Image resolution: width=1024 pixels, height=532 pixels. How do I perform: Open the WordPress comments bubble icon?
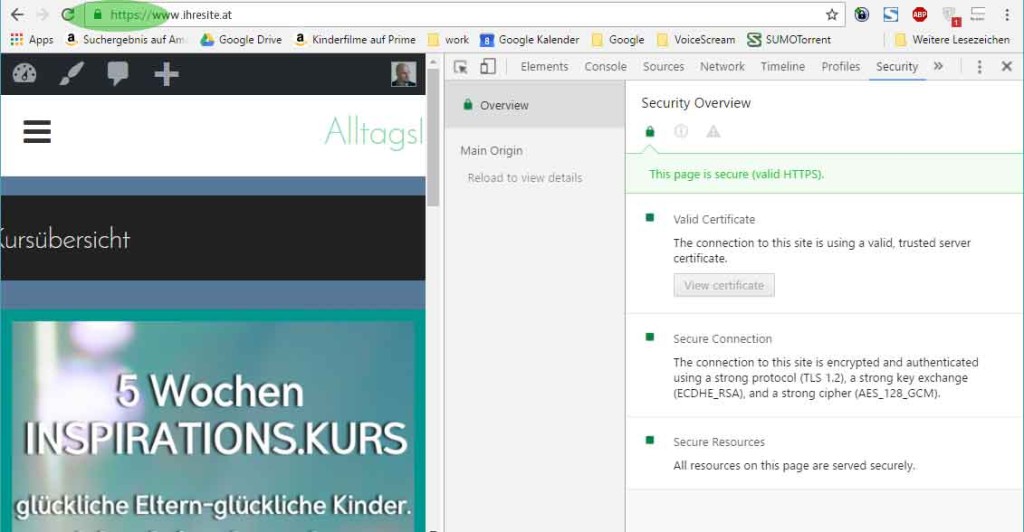[x=118, y=74]
